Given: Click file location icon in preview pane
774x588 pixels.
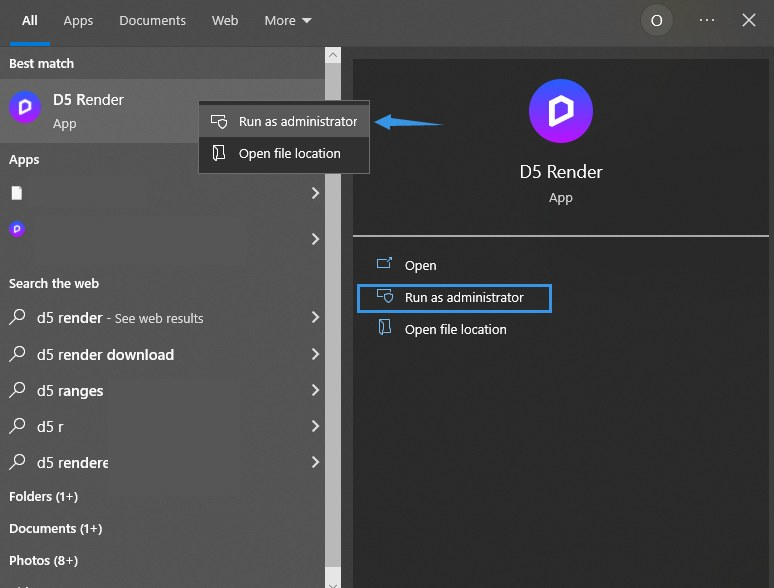Looking at the screenshot, I should pos(385,327).
